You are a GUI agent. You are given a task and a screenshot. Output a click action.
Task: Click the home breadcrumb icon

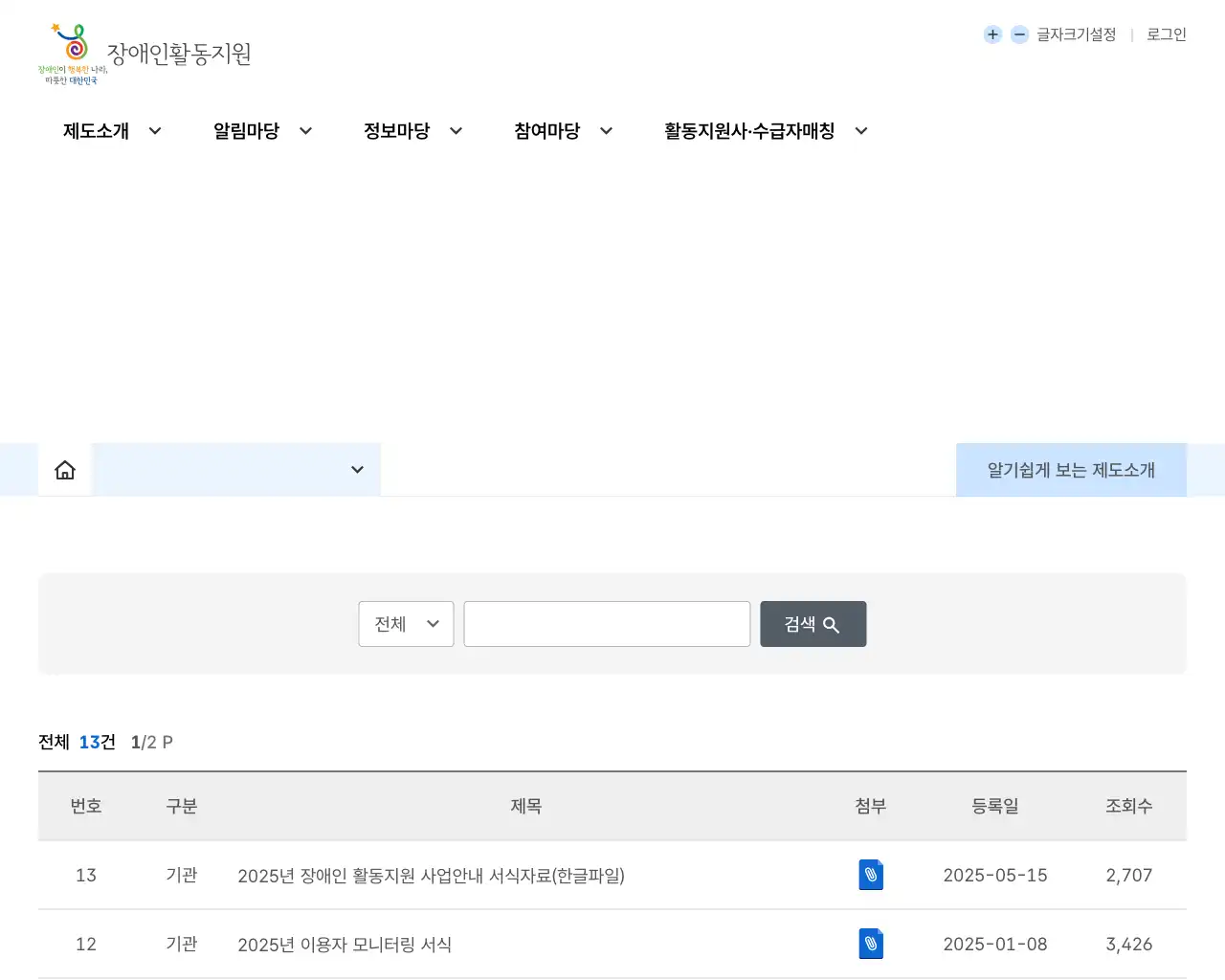click(64, 469)
